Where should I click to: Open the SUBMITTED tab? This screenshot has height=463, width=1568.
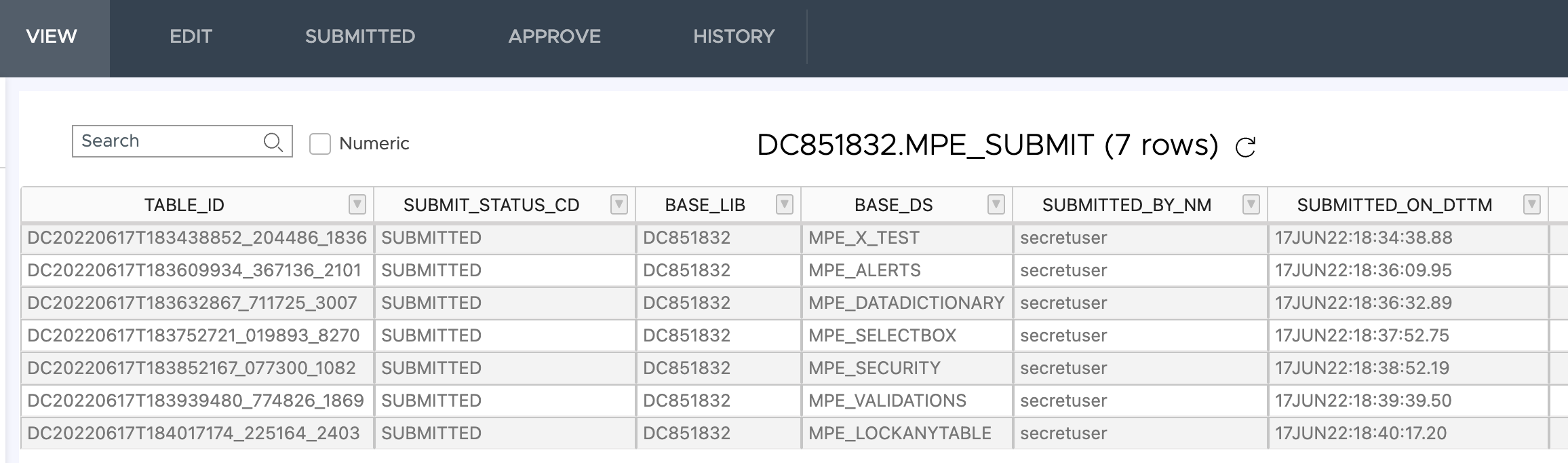tap(359, 37)
